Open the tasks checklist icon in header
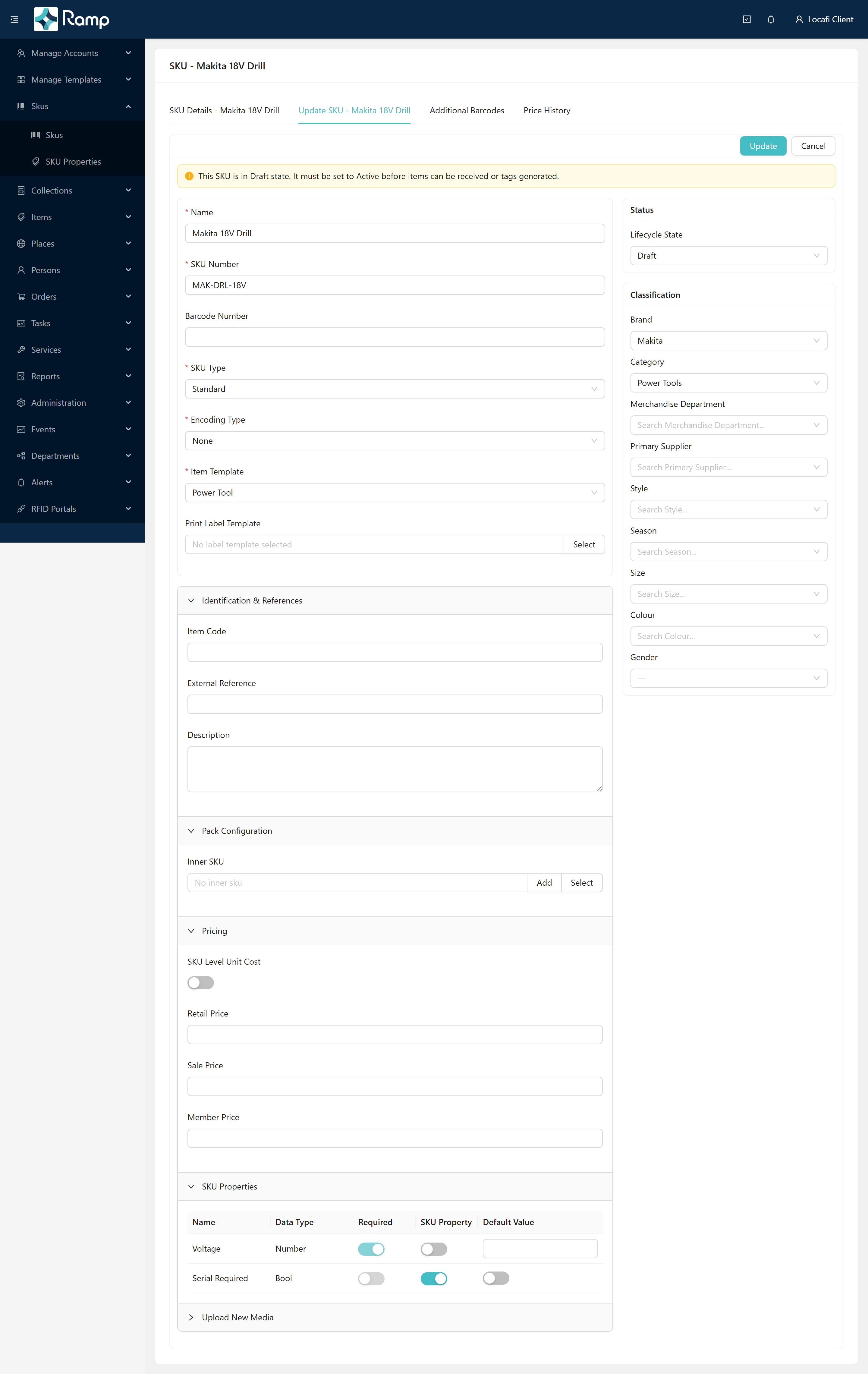 (747, 19)
